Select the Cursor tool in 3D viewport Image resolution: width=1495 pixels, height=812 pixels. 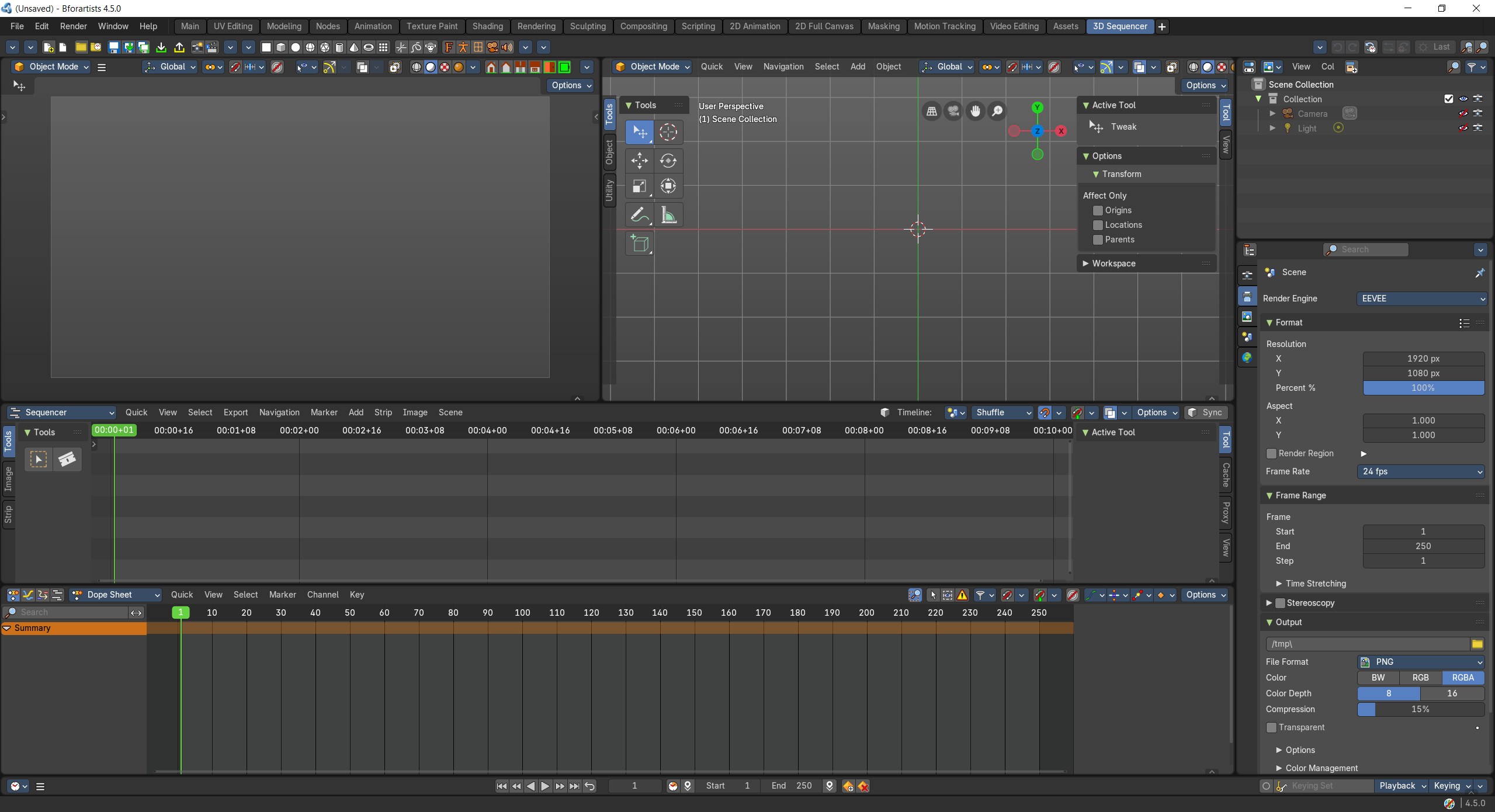pyautogui.click(x=668, y=132)
